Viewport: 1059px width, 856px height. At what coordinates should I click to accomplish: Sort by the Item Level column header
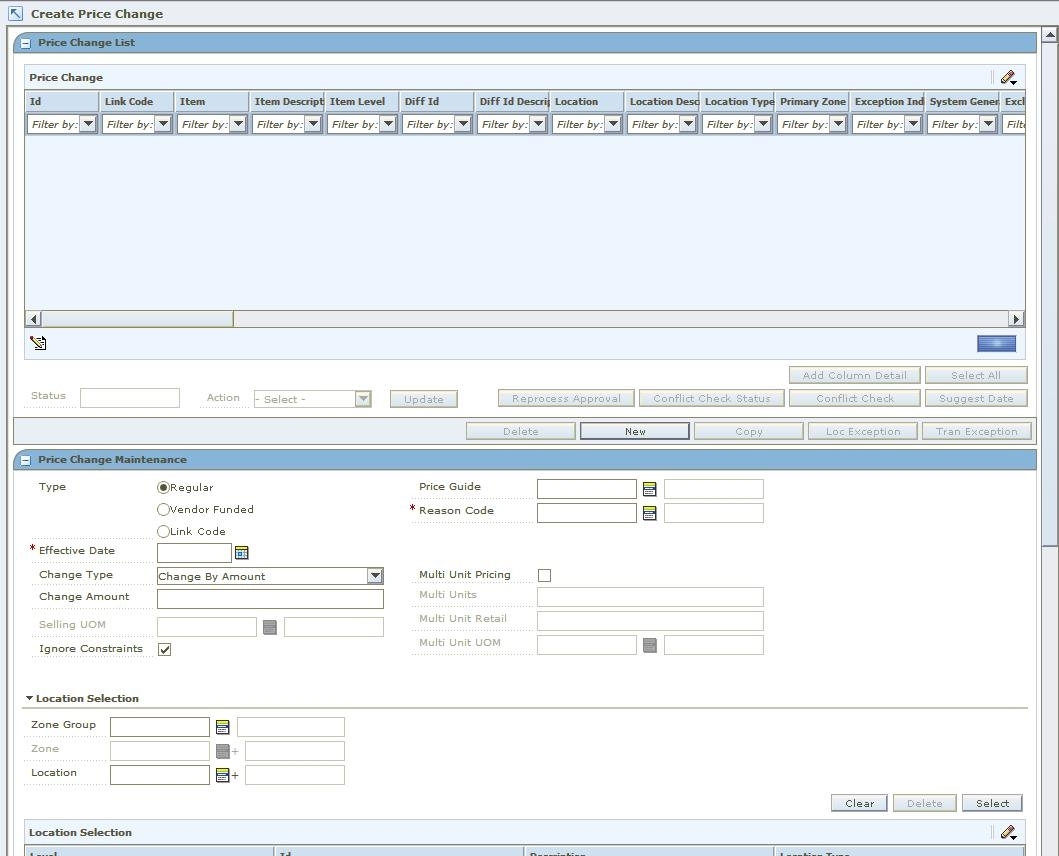pyautogui.click(x=362, y=101)
